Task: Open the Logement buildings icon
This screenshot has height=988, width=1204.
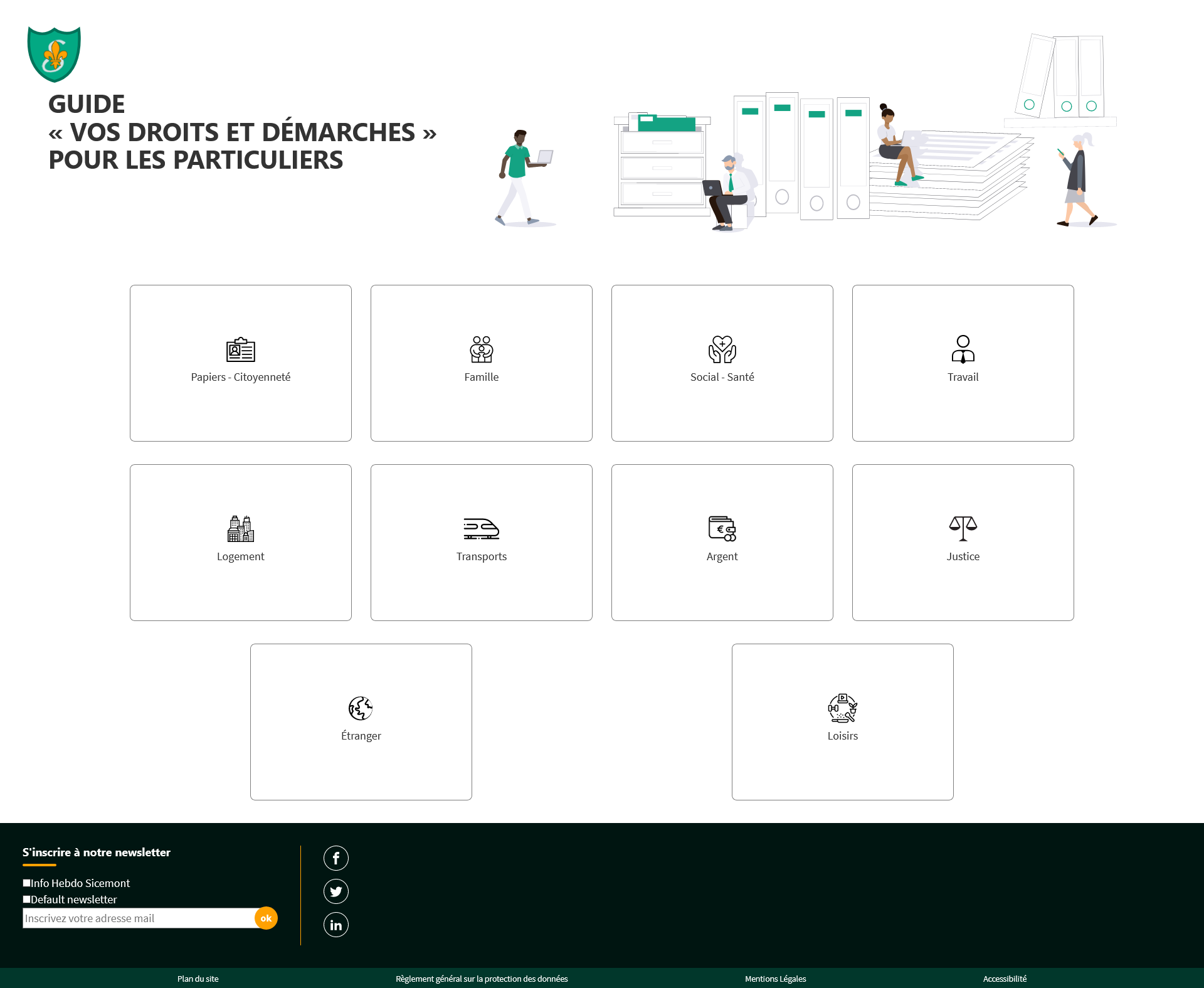Action: click(x=240, y=529)
